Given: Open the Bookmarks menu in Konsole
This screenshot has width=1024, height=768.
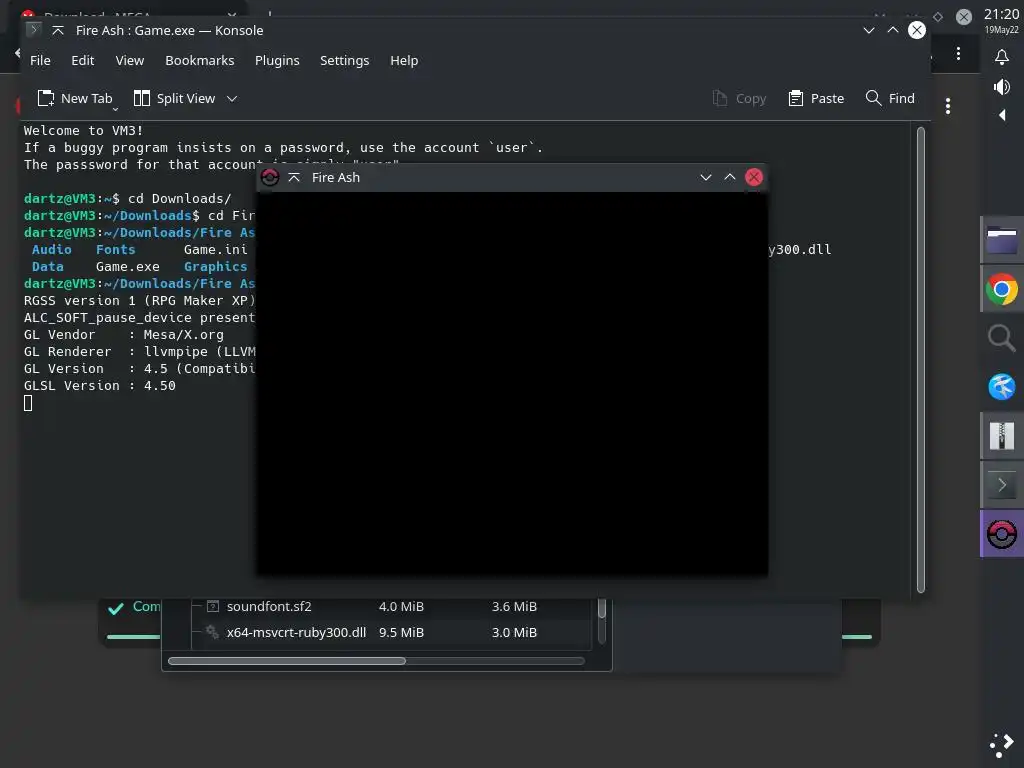Looking at the screenshot, I should coord(199,60).
